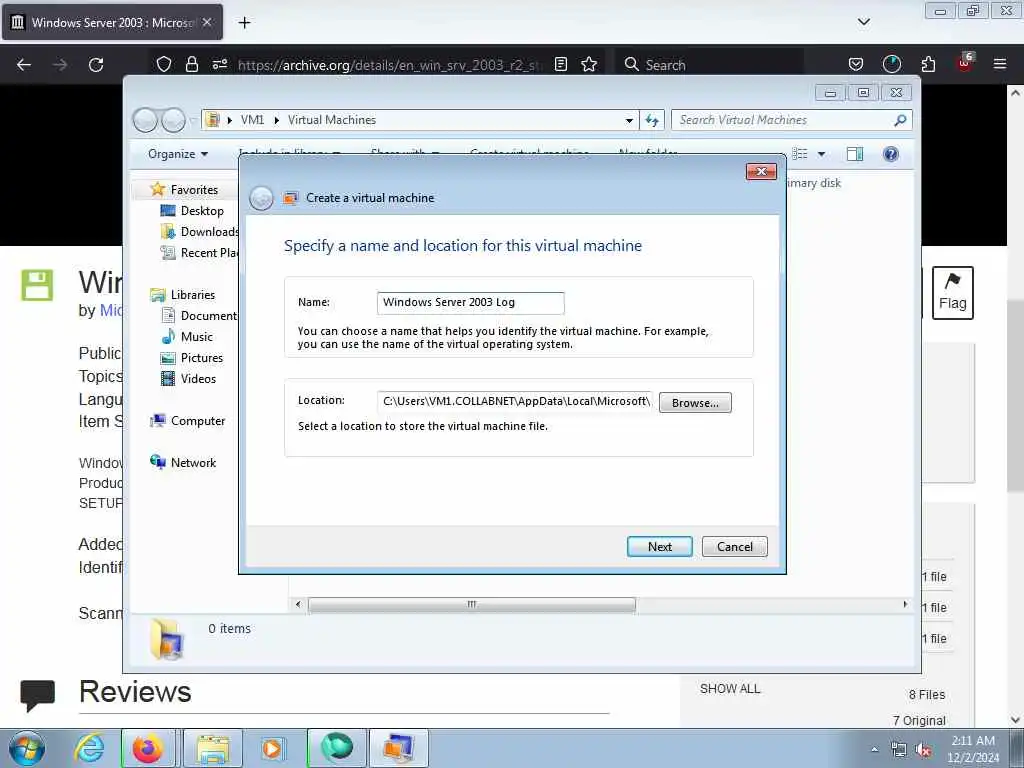Reload the Firefox page
Screen dimensions: 1024x768
(x=96, y=65)
